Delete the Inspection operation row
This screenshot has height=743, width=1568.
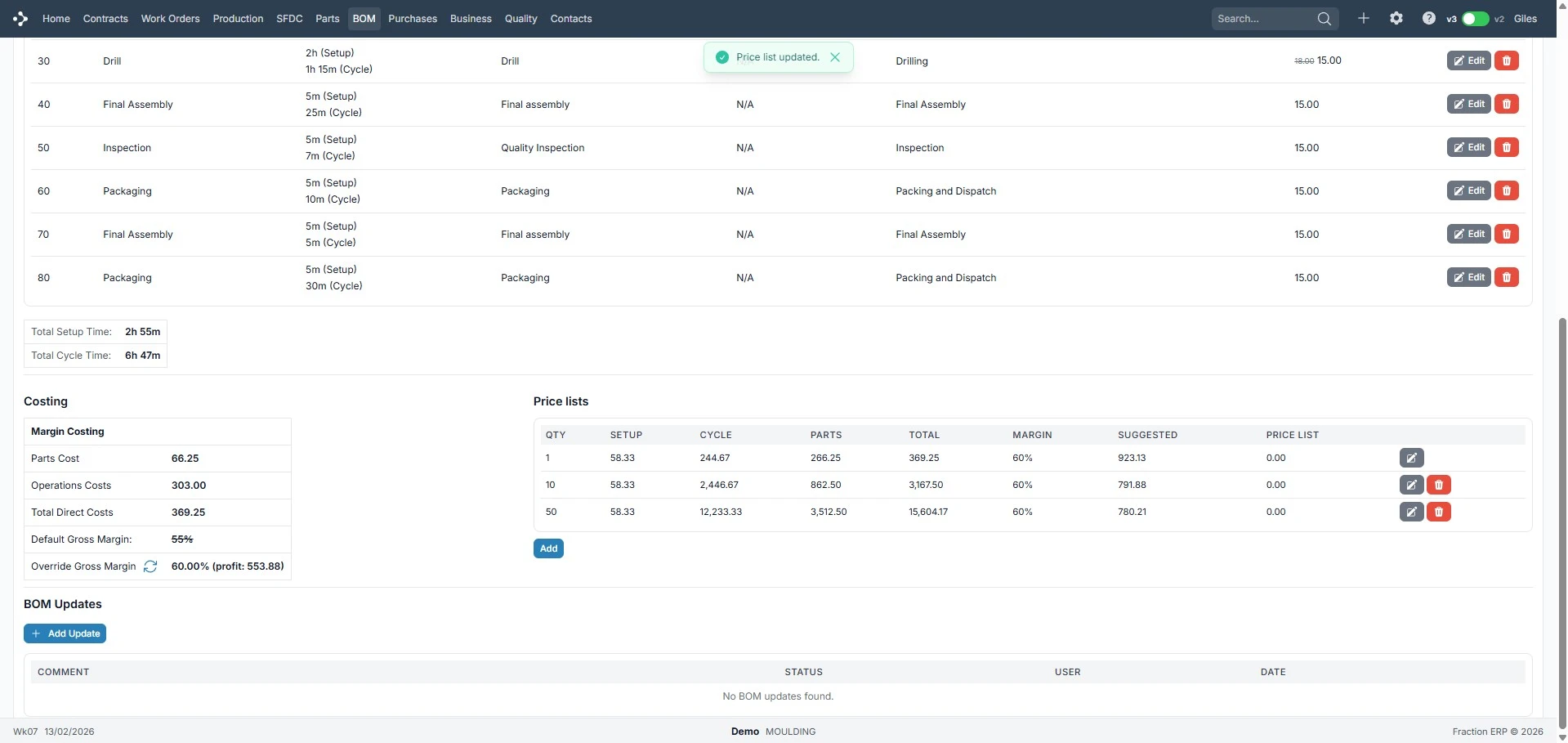[x=1506, y=147]
